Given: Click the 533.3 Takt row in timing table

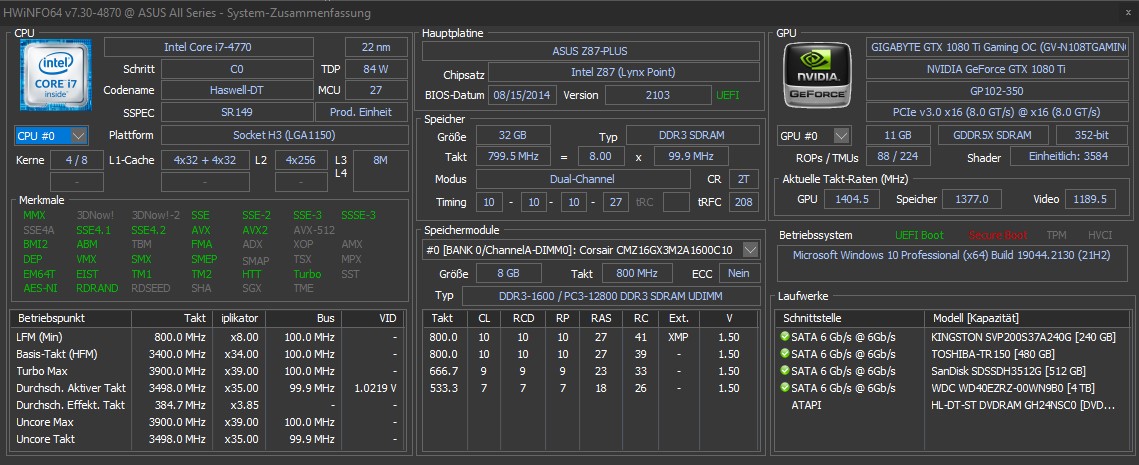Looking at the screenshot, I should tap(591, 387).
